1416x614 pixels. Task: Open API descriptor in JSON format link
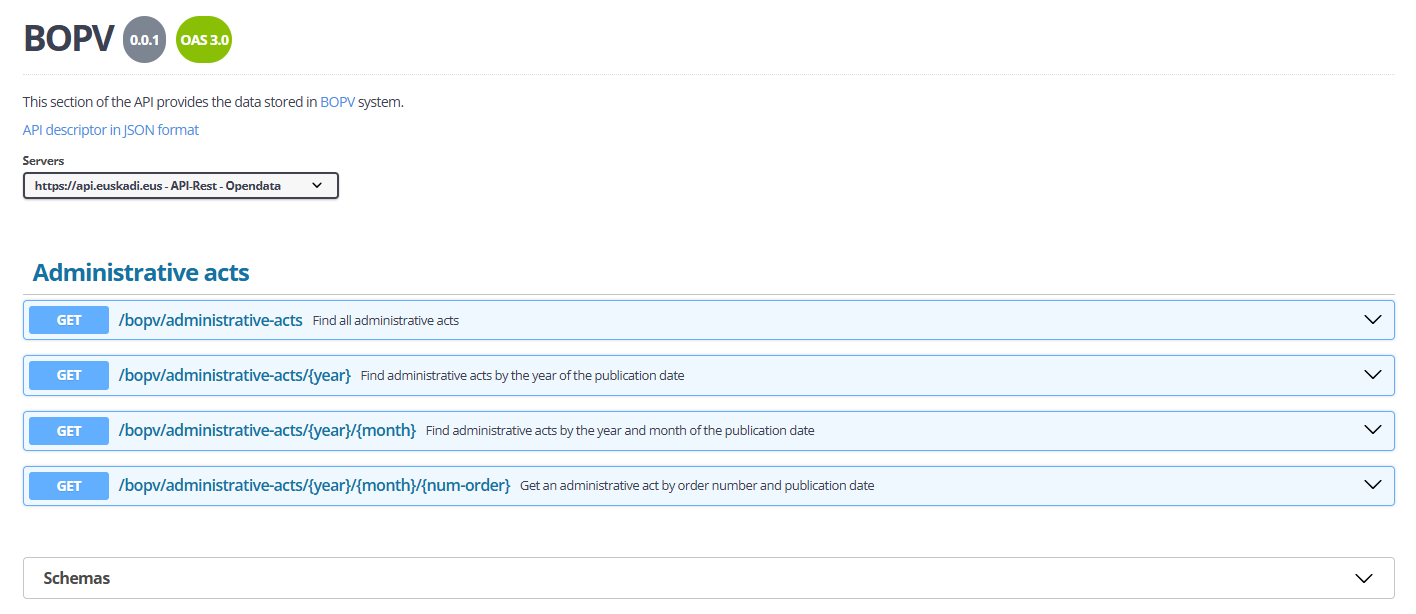pyautogui.click(x=111, y=130)
